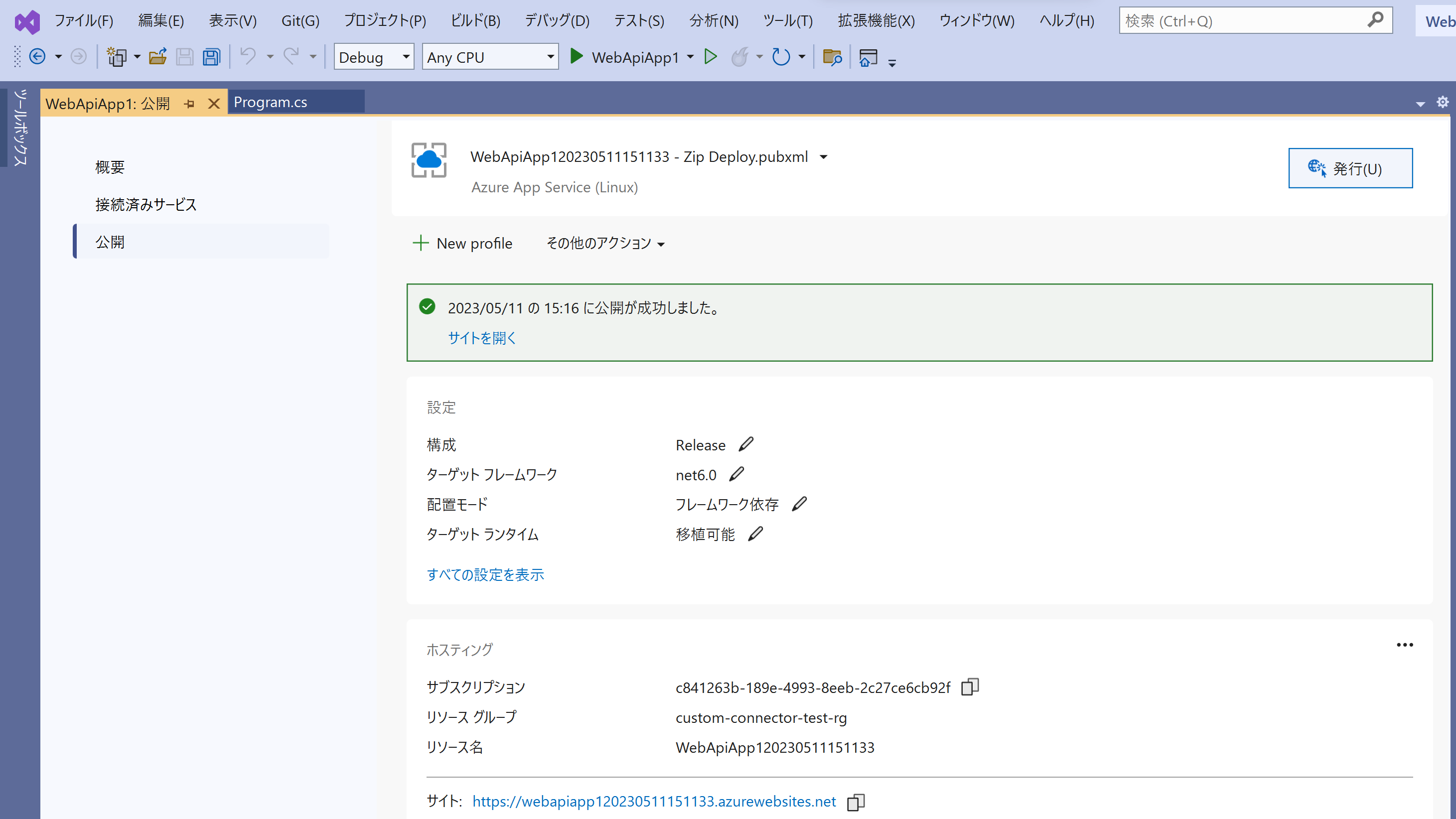Open the ツールボックス side panel tab
1456x819 pixels.
pyautogui.click(x=20, y=128)
